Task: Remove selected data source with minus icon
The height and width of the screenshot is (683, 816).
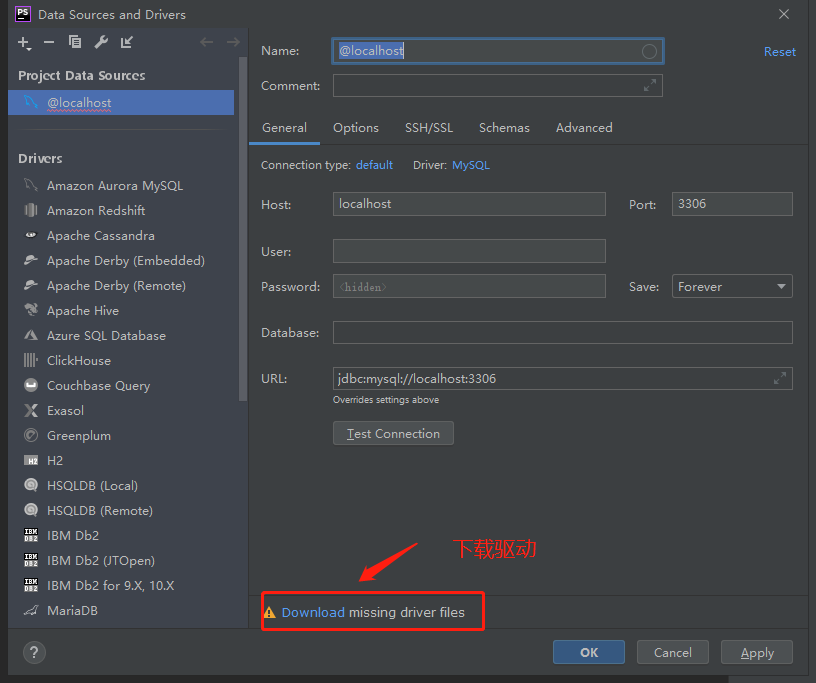Action: pyautogui.click(x=49, y=42)
